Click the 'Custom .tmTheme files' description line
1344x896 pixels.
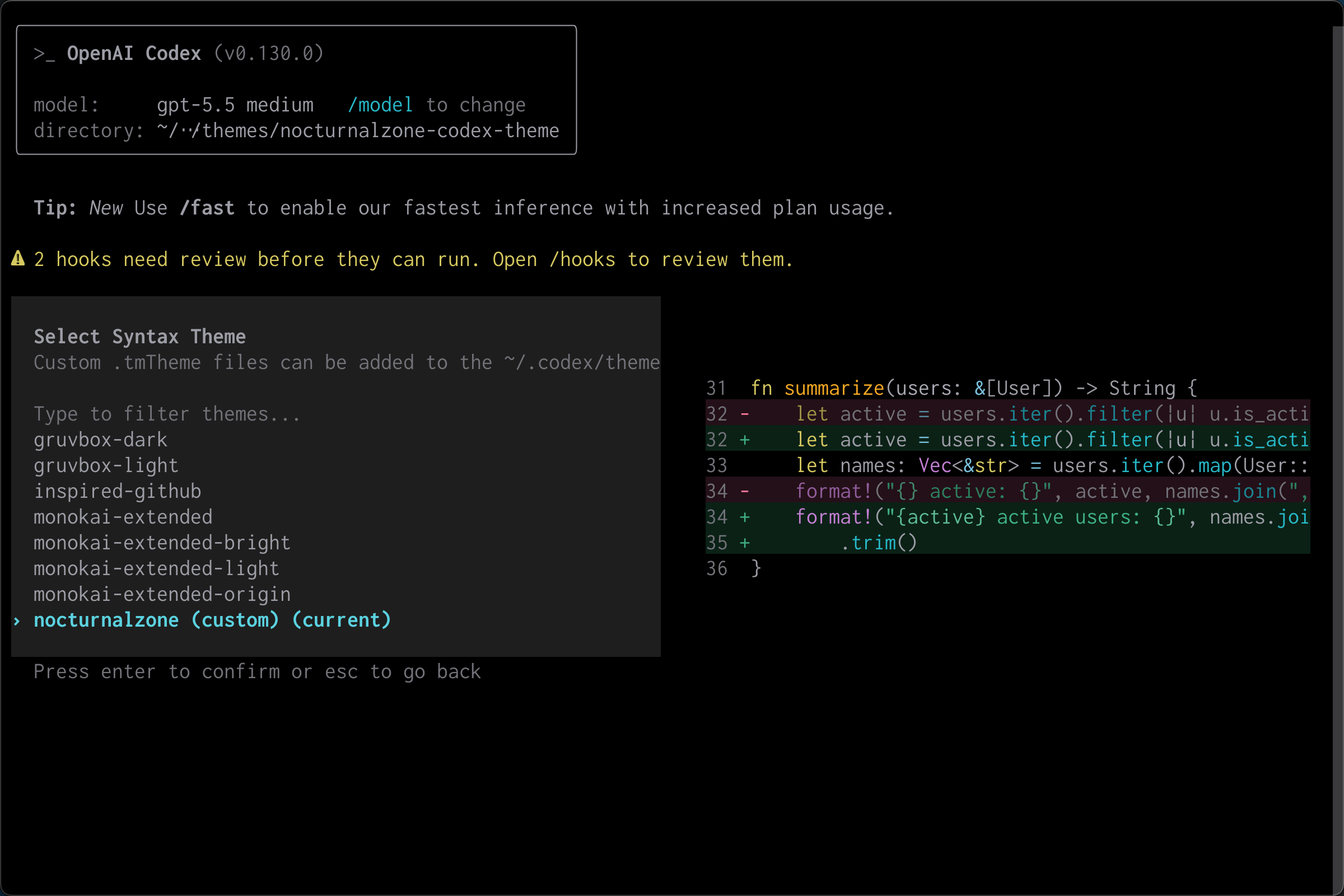coord(347,362)
